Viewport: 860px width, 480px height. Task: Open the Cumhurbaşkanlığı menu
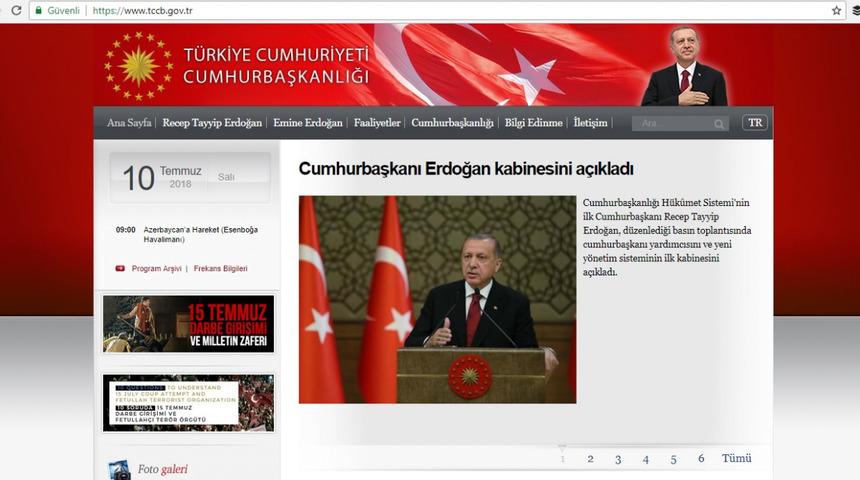[x=452, y=123]
